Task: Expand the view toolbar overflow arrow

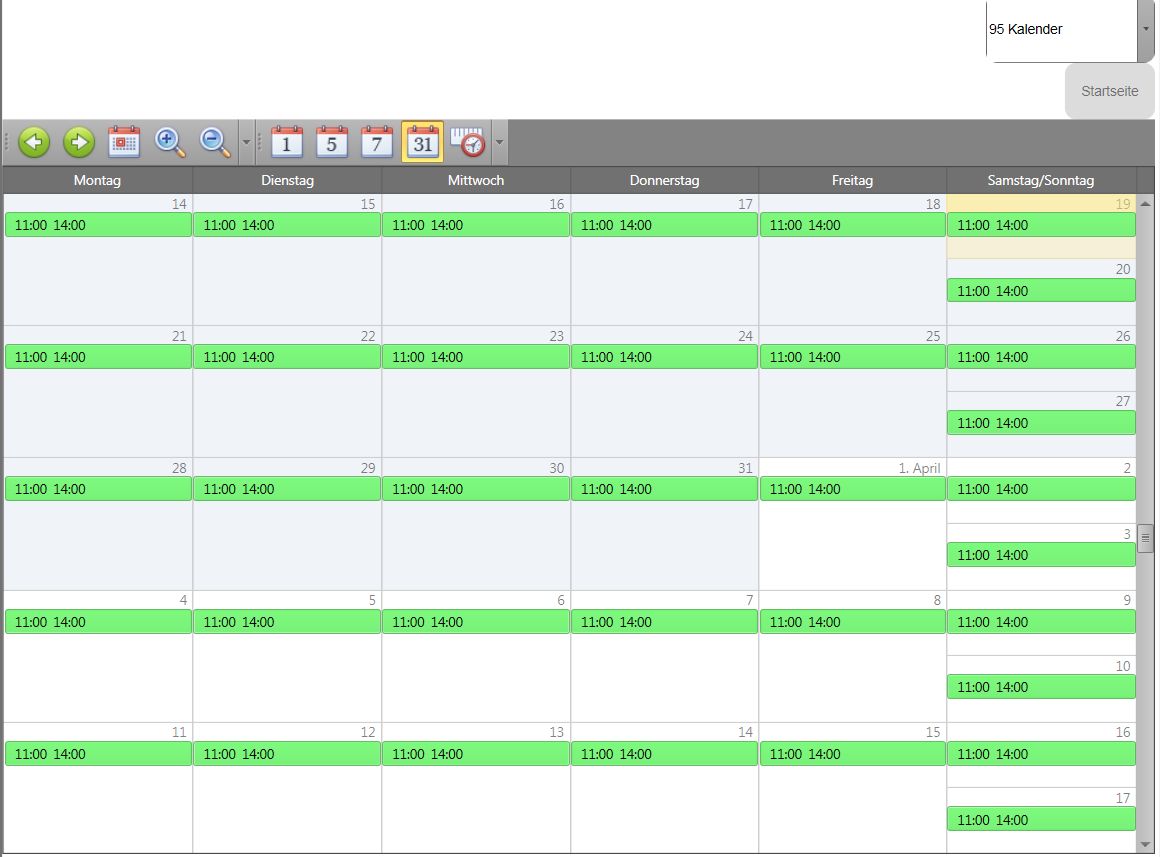Action: point(500,144)
